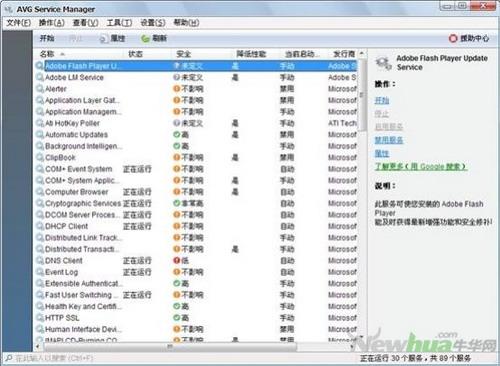Click the 禁用服务 link in side panel

(389, 140)
